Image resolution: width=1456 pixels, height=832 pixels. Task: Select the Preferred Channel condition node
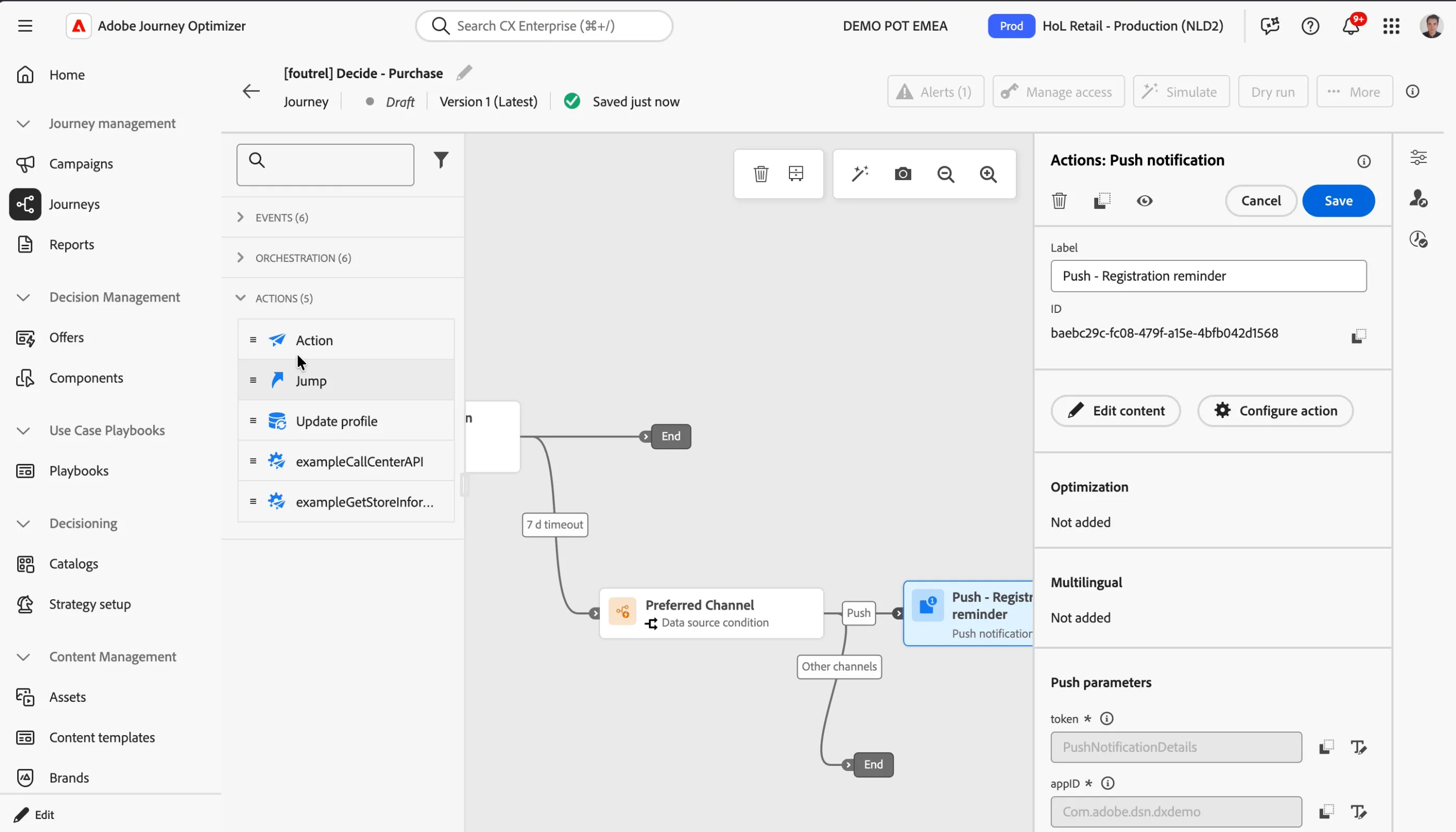click(711, 613)
